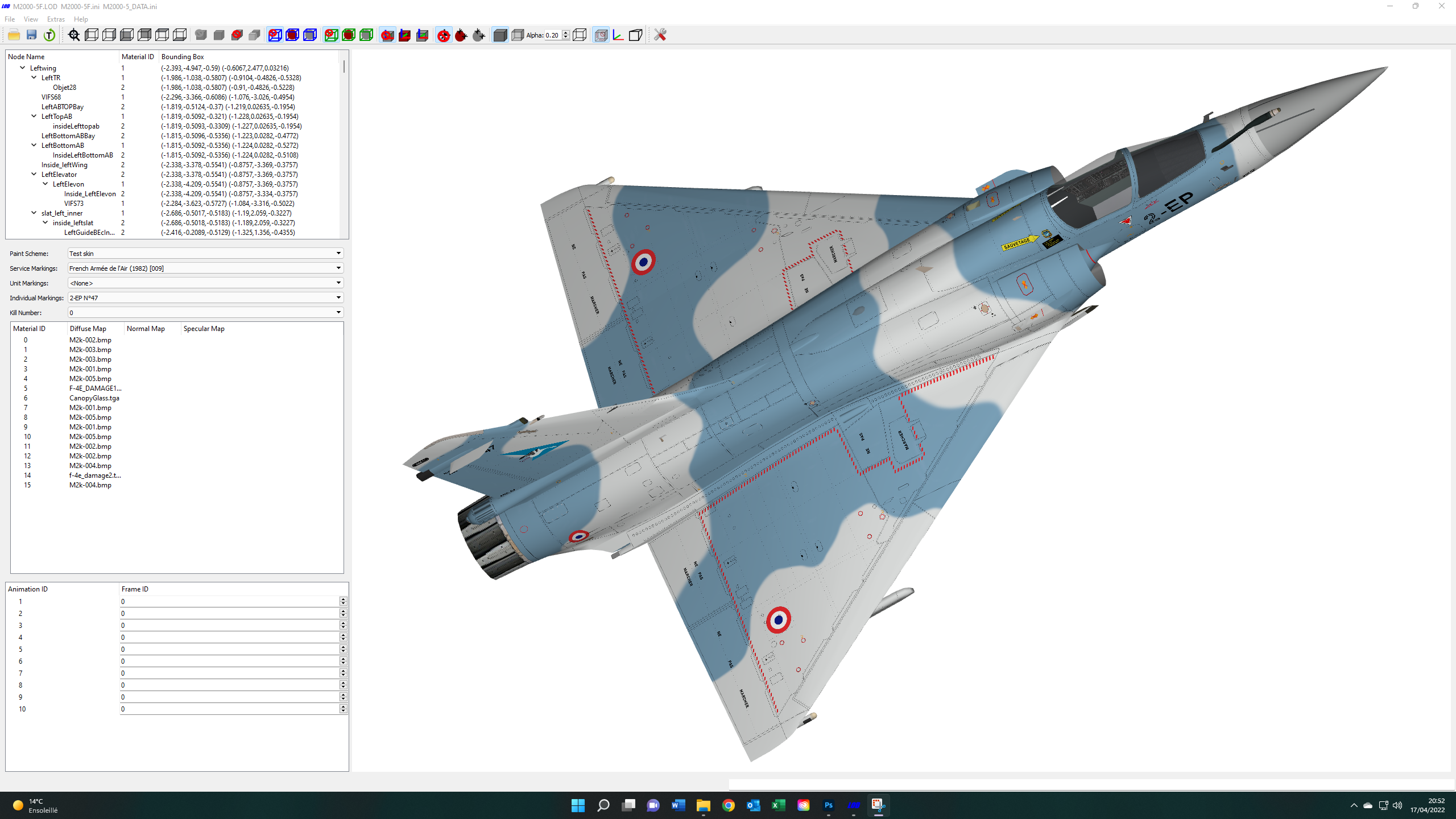Click the red bomb with sparks icon

point(461,35)
